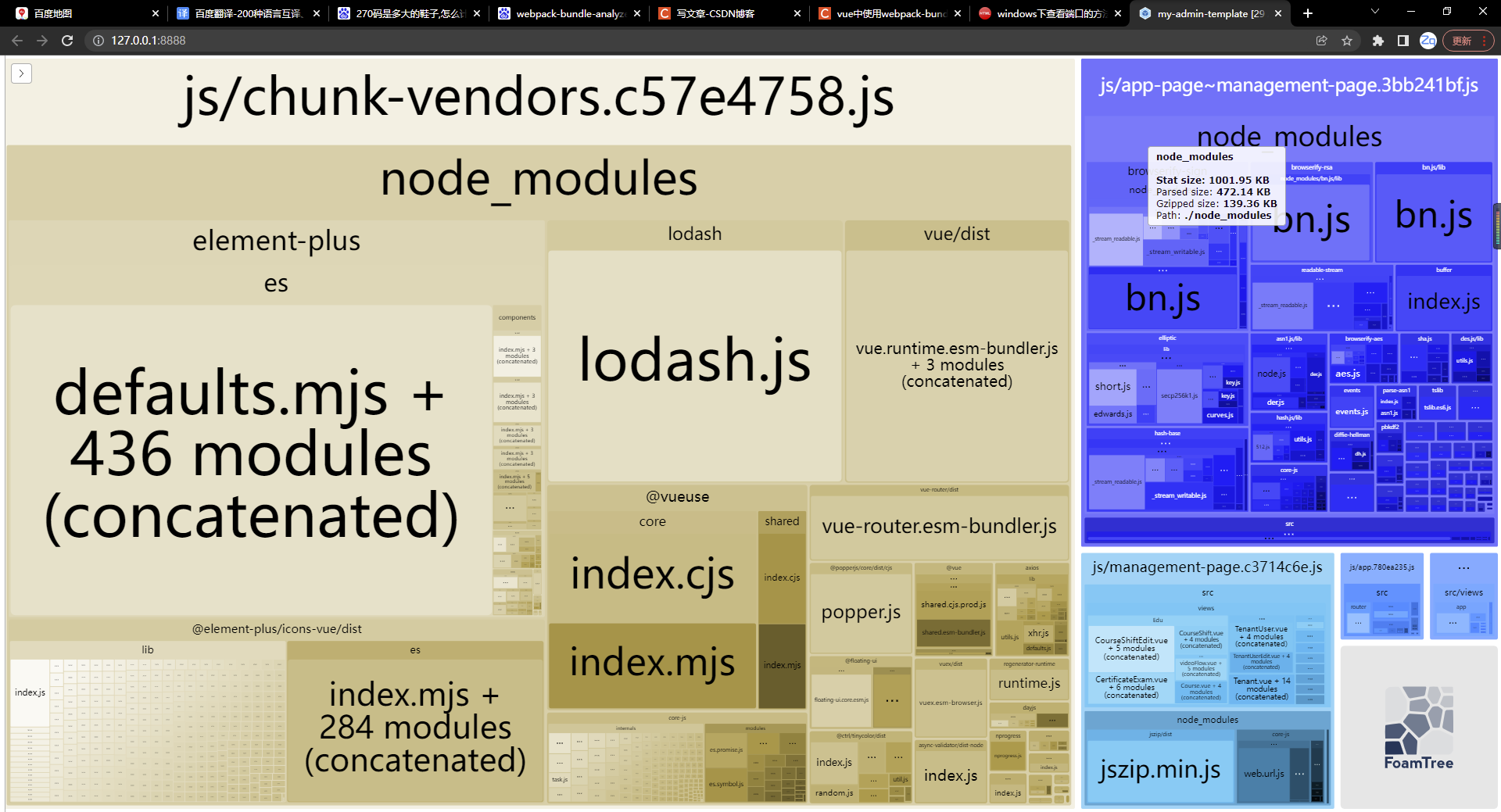This screenshot has height=812, width=1501.
Task: Click the @element-plus/icons-vue/dist folder label
Action: [x=277, y=629]
